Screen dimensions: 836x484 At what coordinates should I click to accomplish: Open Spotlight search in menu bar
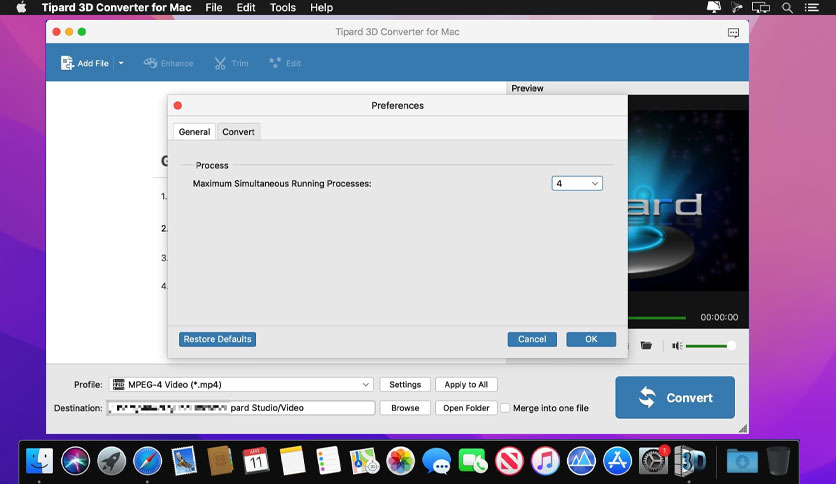point(787,7)
